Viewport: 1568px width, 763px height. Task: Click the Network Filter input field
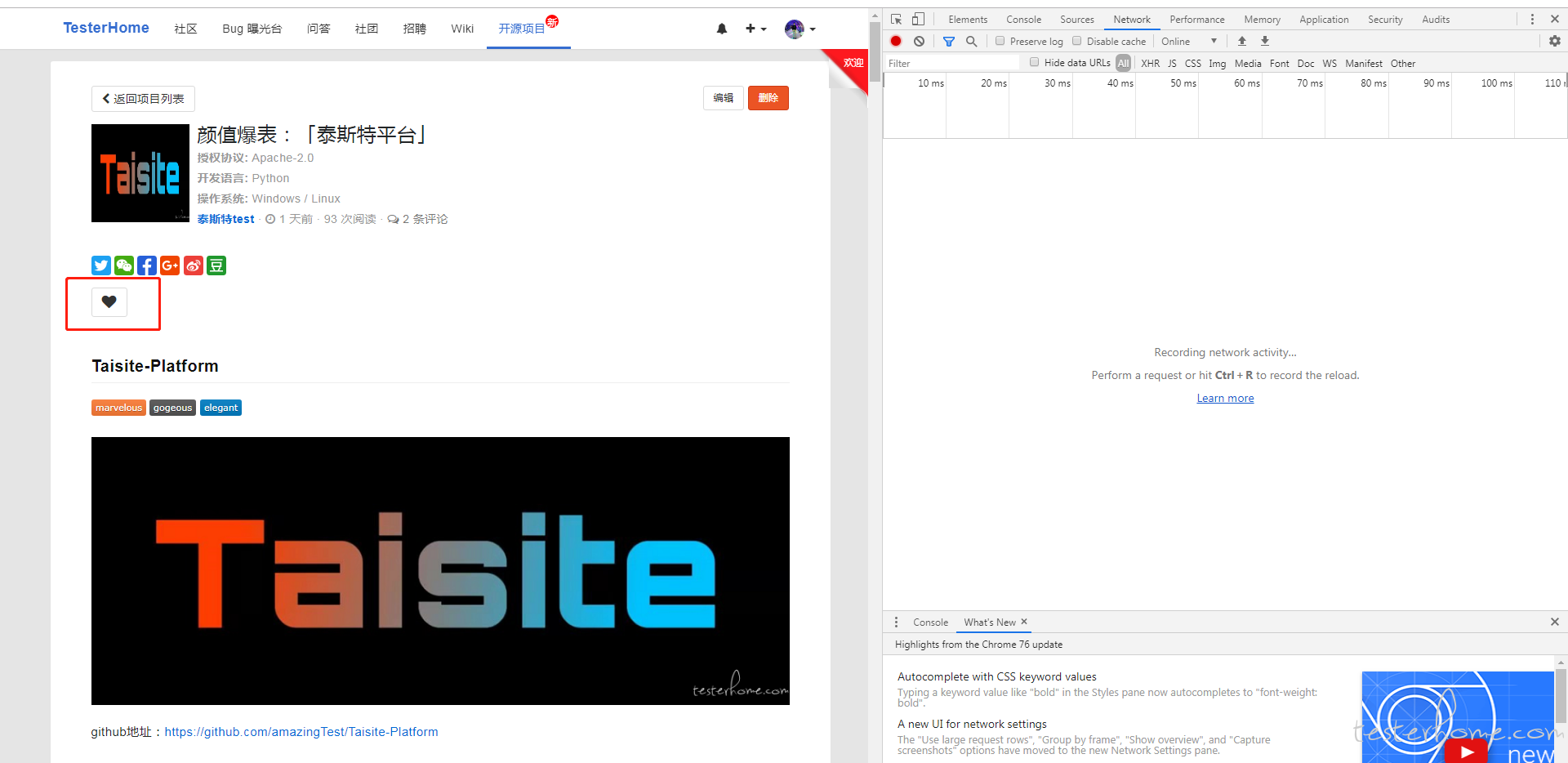[952, 63]
